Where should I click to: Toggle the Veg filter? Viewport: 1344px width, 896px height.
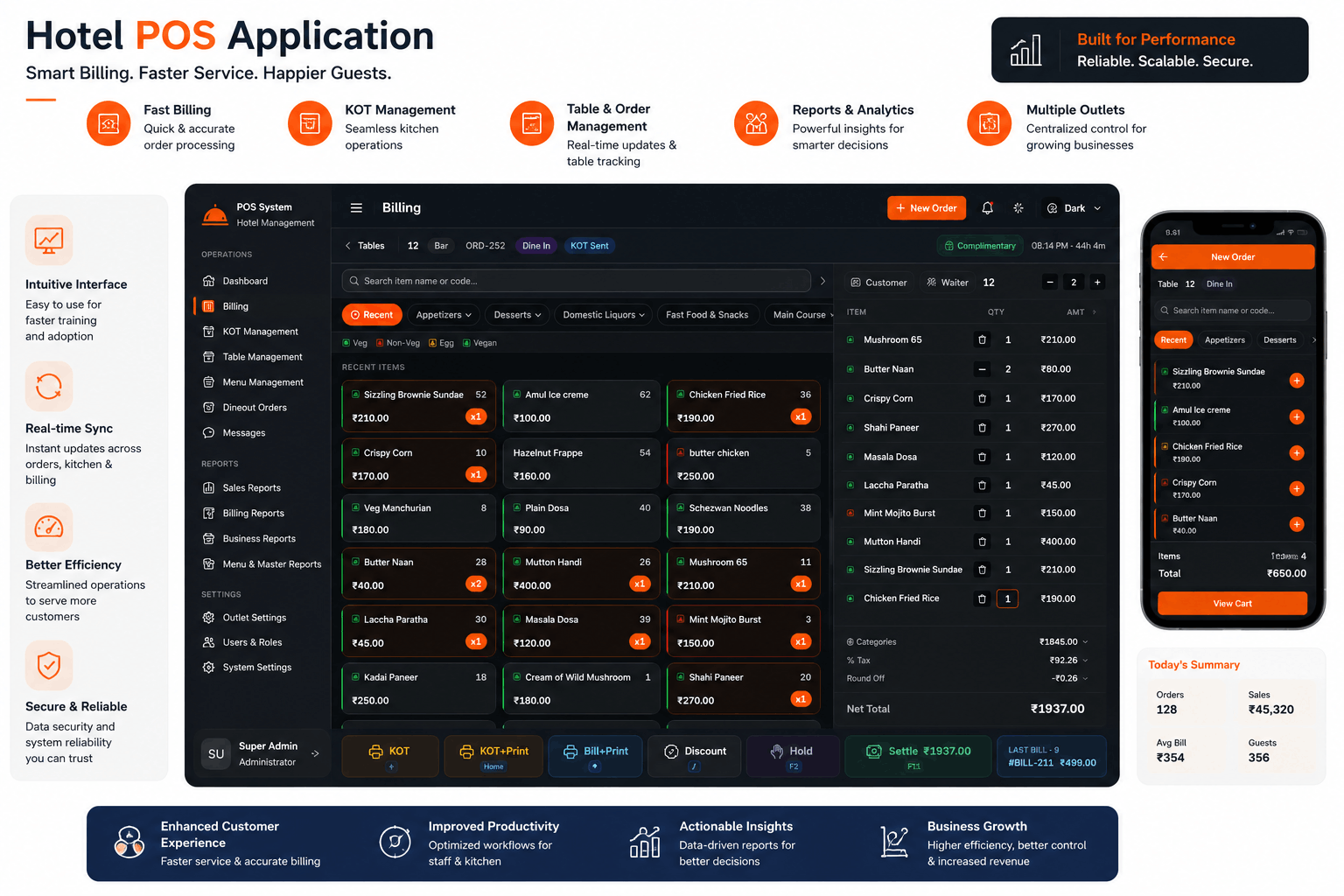[x=355, y=343]
